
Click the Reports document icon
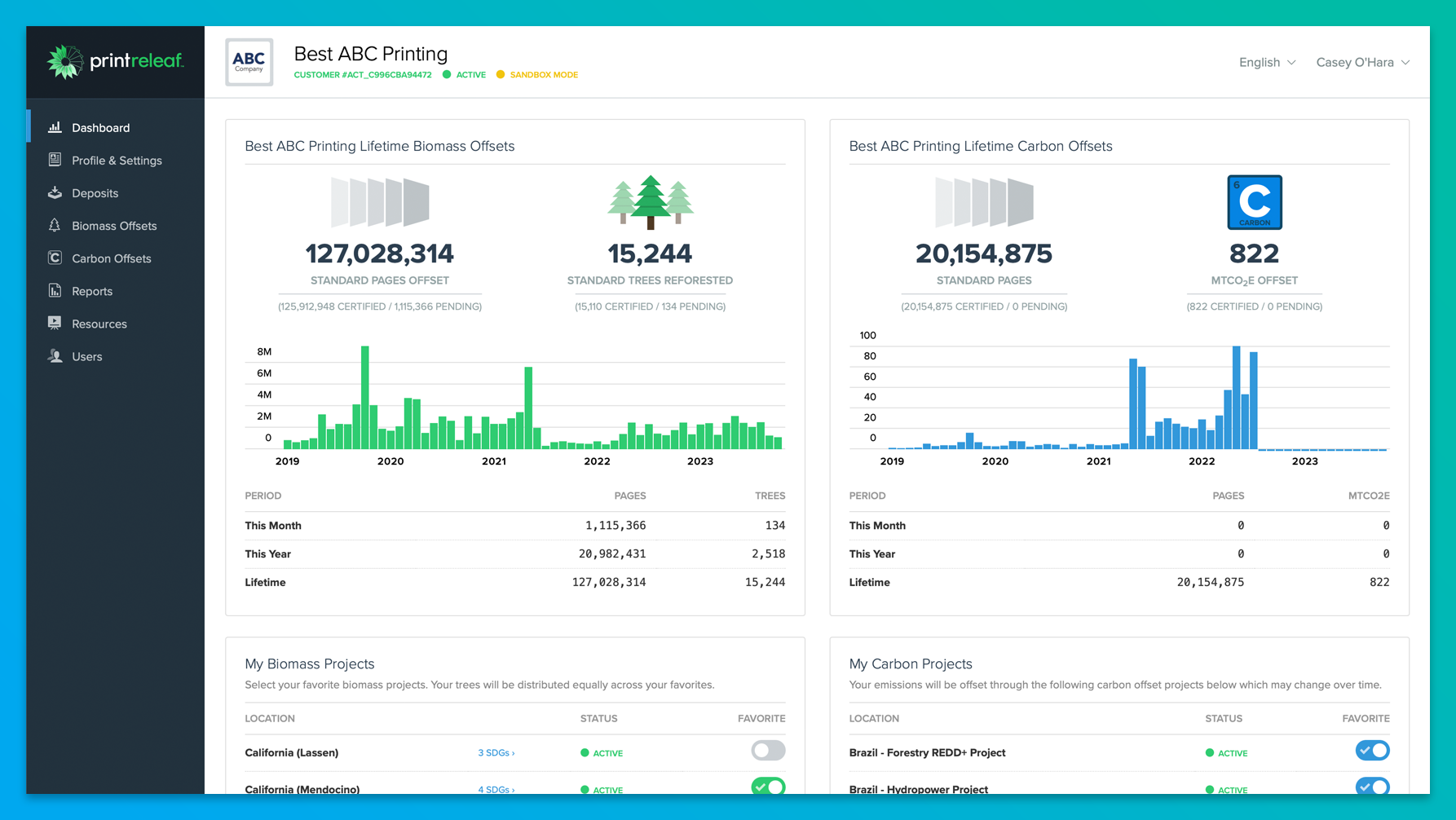click(x=55, y=290)
